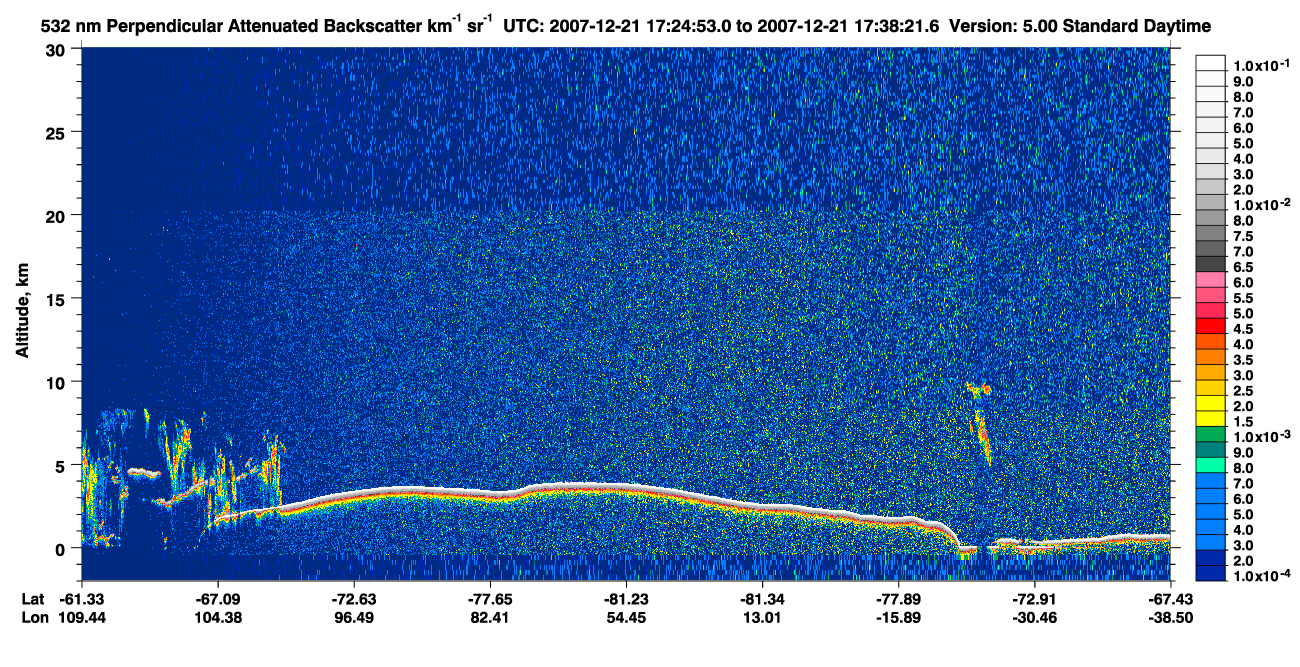This screenshot has width=1300, height=667.
Task: Select the 30 altitude tick label
Action: [x=56, y=49]
